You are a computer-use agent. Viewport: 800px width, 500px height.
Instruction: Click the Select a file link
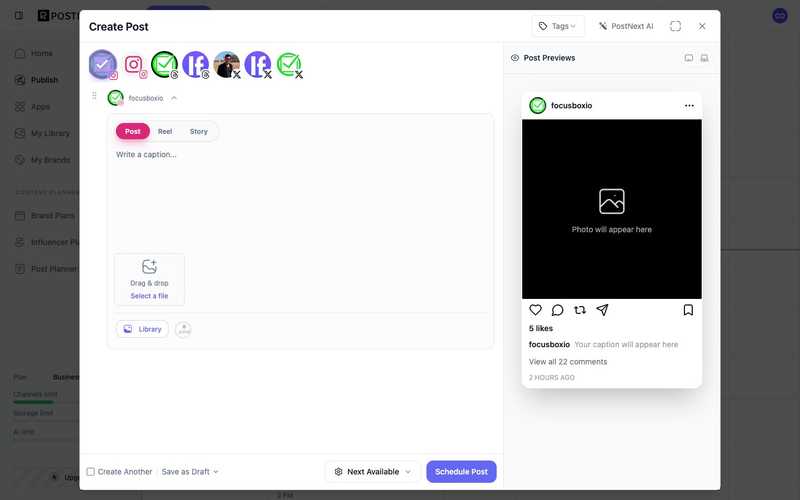point(149,296)
